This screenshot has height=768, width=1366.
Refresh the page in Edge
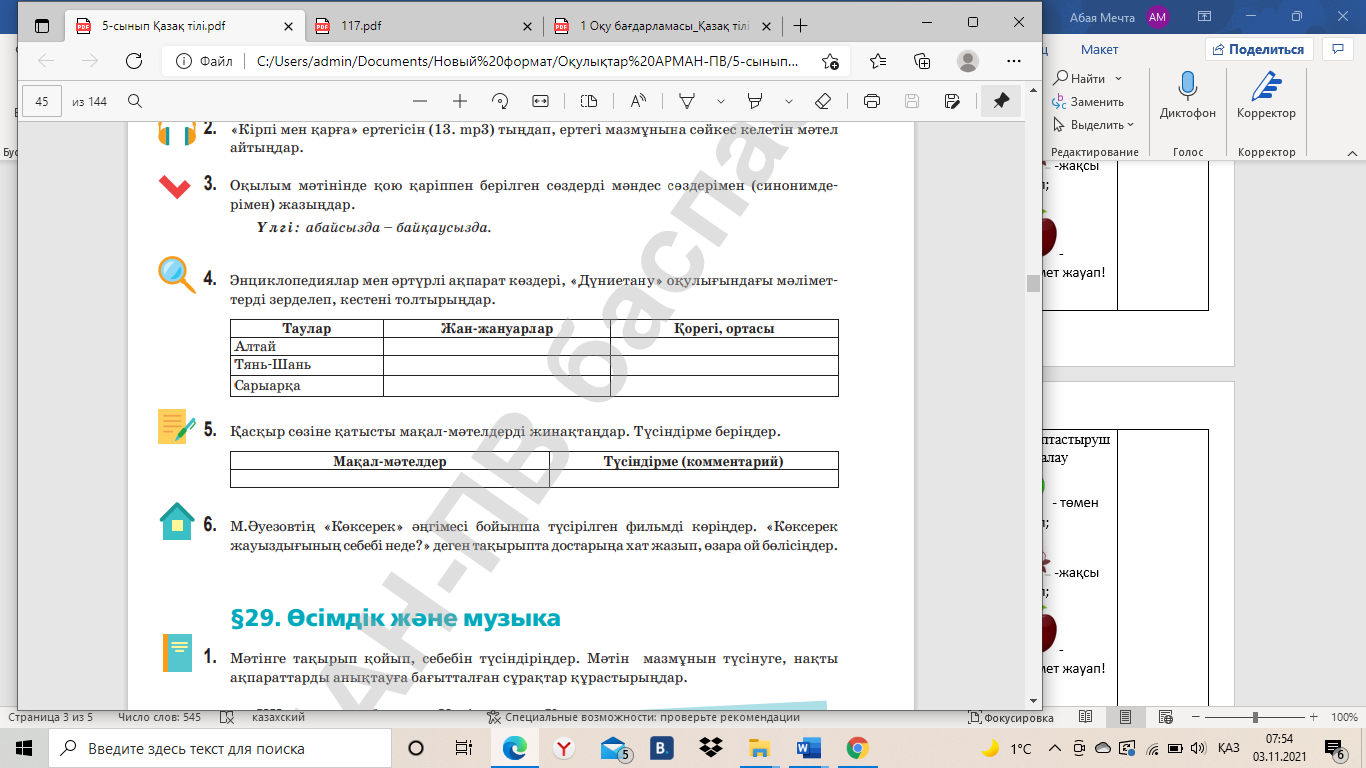click(x=134, y=61)
